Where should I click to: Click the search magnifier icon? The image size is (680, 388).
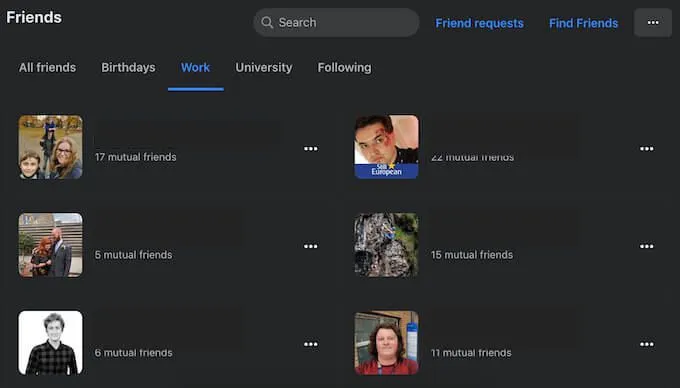[267, 23]
